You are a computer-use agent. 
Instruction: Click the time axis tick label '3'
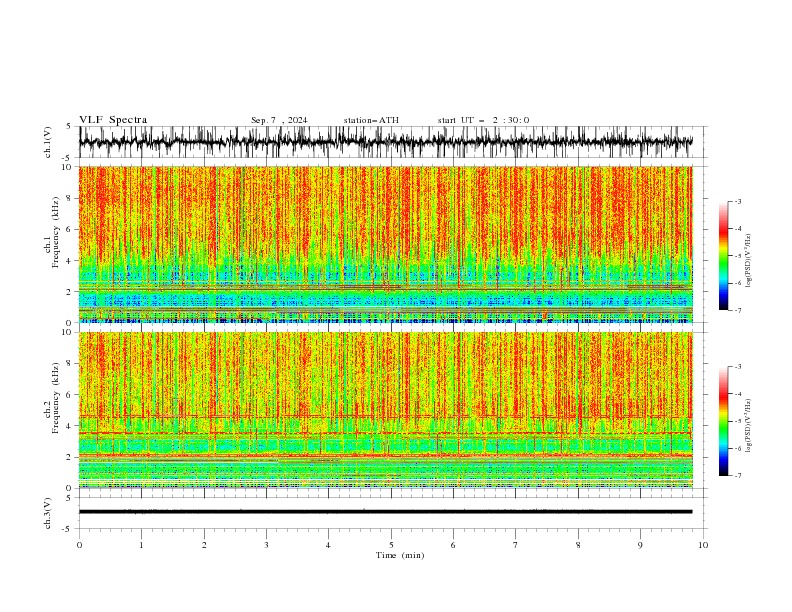266,545
